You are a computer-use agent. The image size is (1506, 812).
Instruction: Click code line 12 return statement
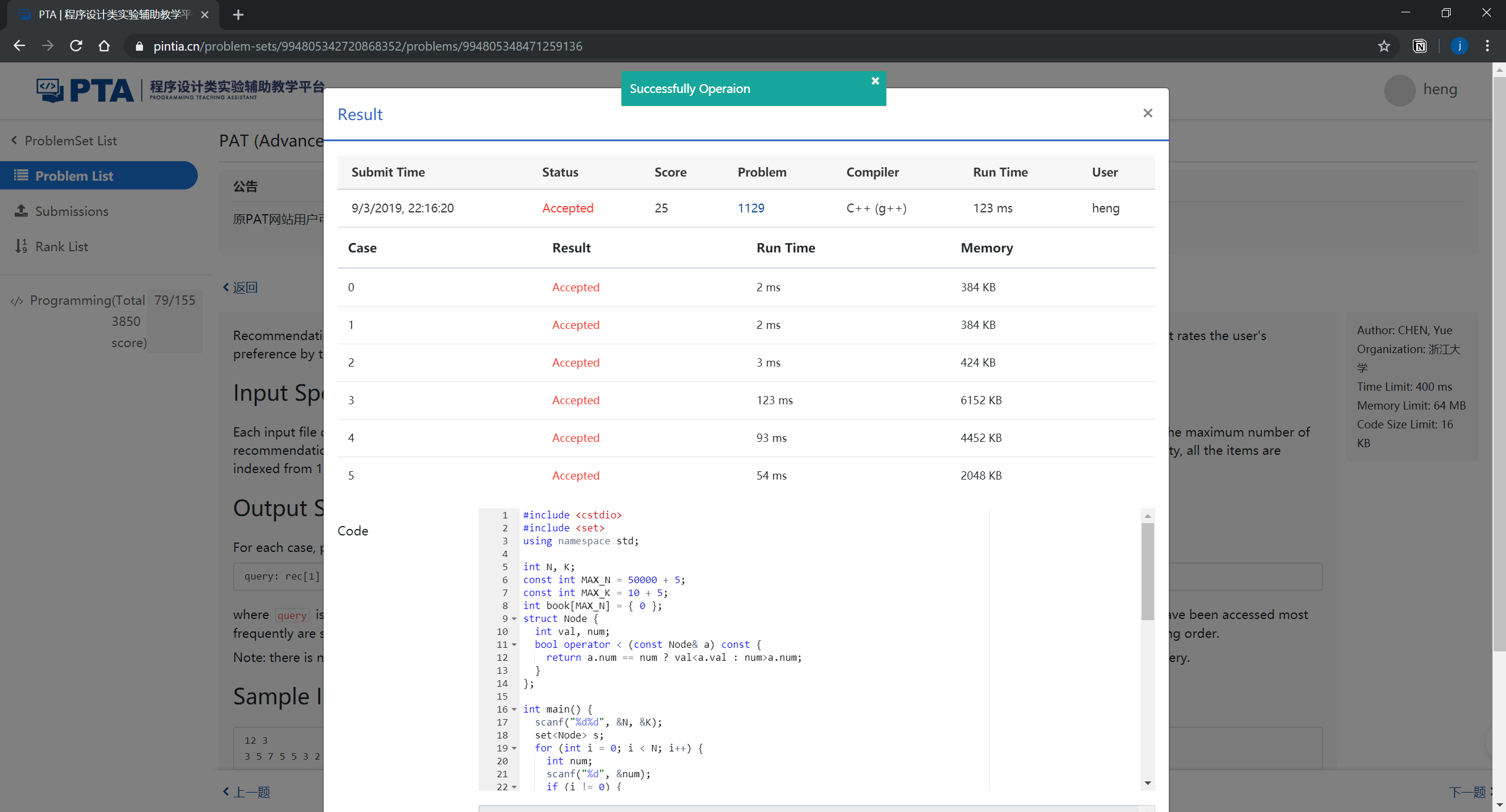(x=673, y=657)
